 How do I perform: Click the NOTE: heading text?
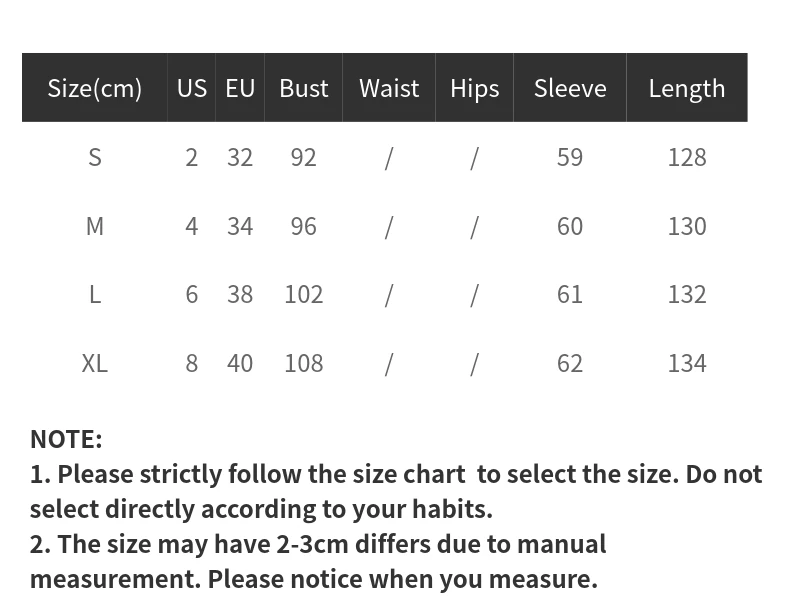point(66,439)
